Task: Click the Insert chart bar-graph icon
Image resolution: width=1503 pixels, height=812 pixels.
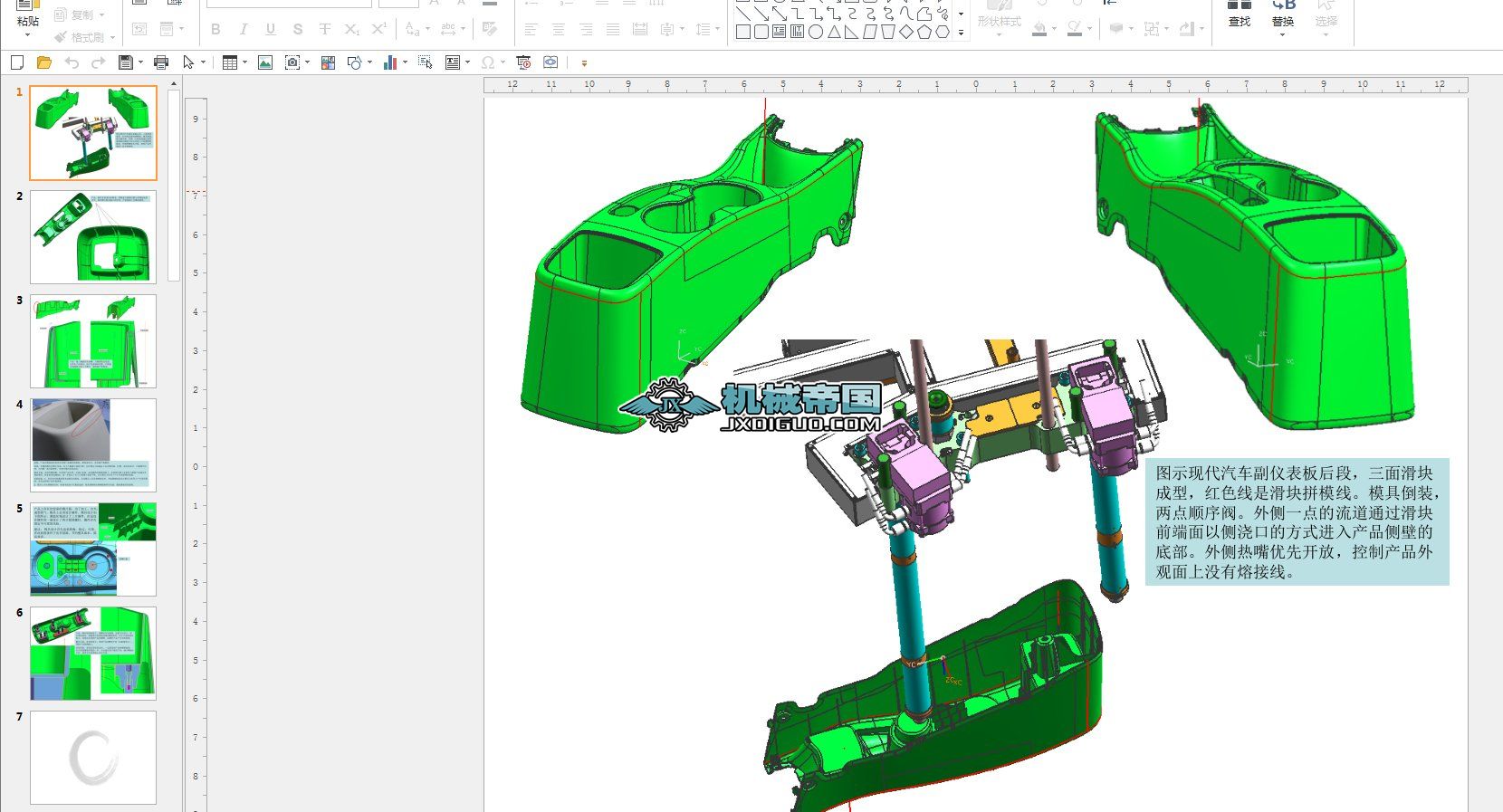Action: point(390,62)
